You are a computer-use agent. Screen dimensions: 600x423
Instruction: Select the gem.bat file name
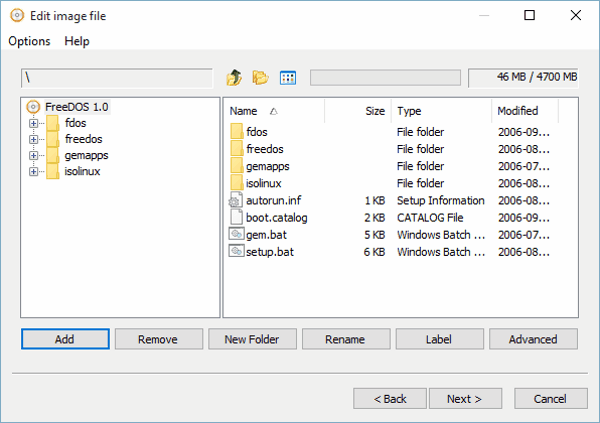coord(266,235)
